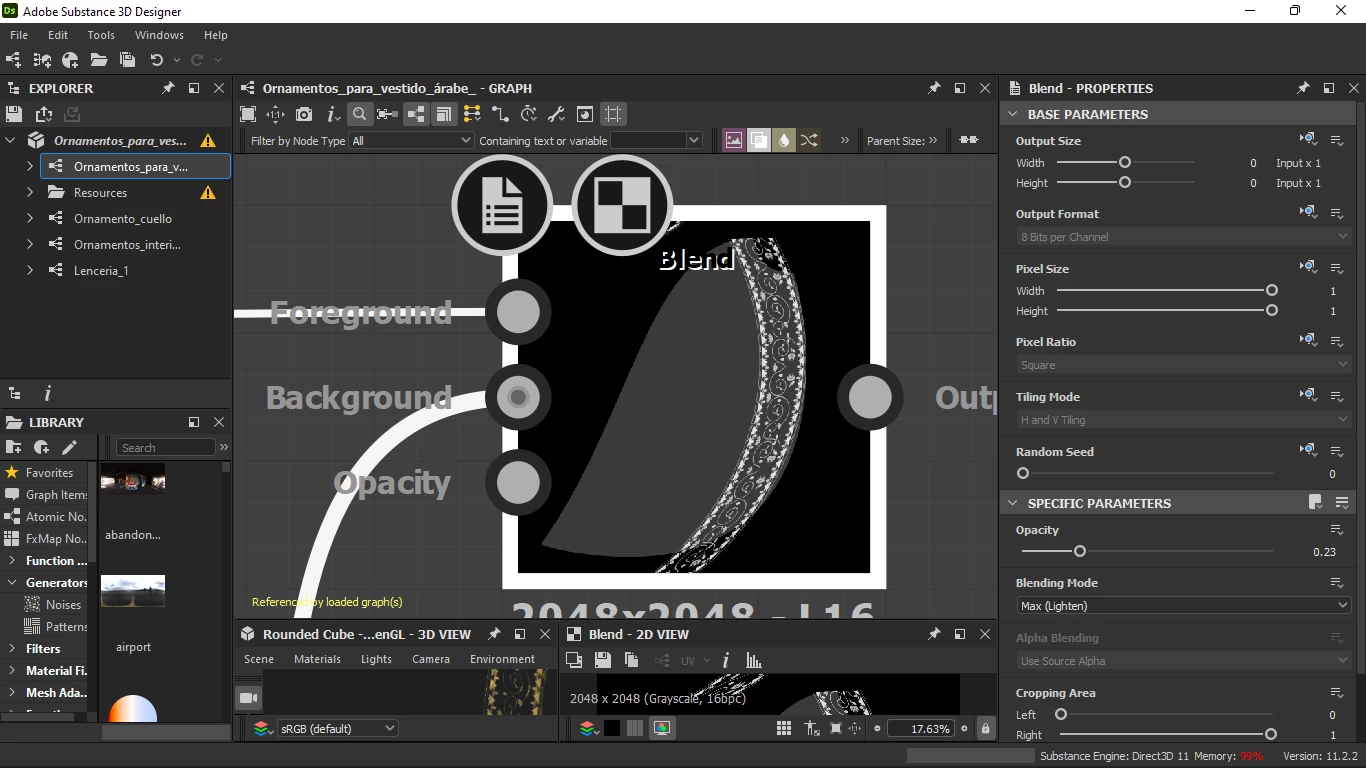Collapse SPECIFIC PARAMETERS section
Screen dimensions: 1366x768
pyautogui.click(x=1012, y=503)
